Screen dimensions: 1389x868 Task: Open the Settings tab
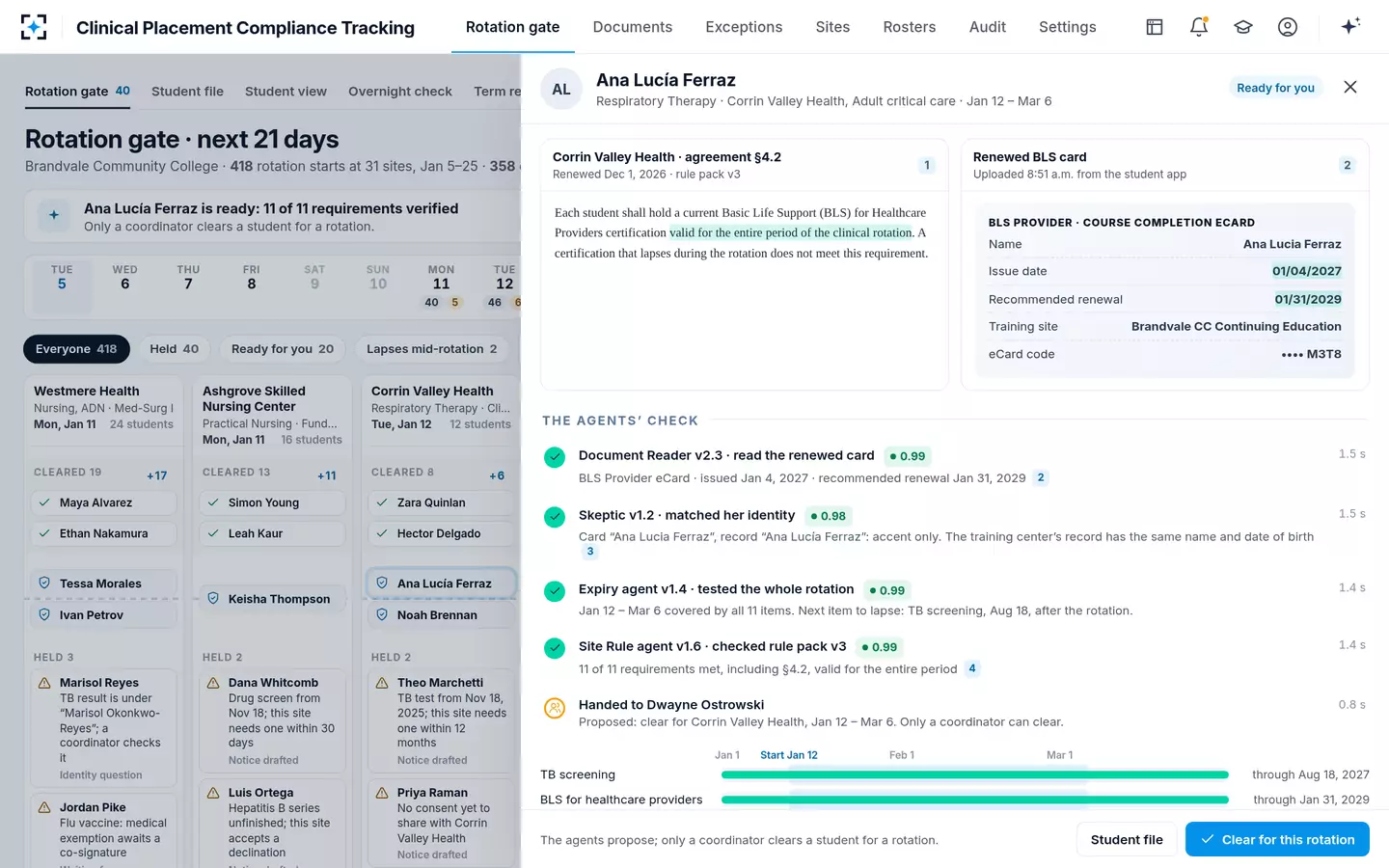tap(1068, 27)
